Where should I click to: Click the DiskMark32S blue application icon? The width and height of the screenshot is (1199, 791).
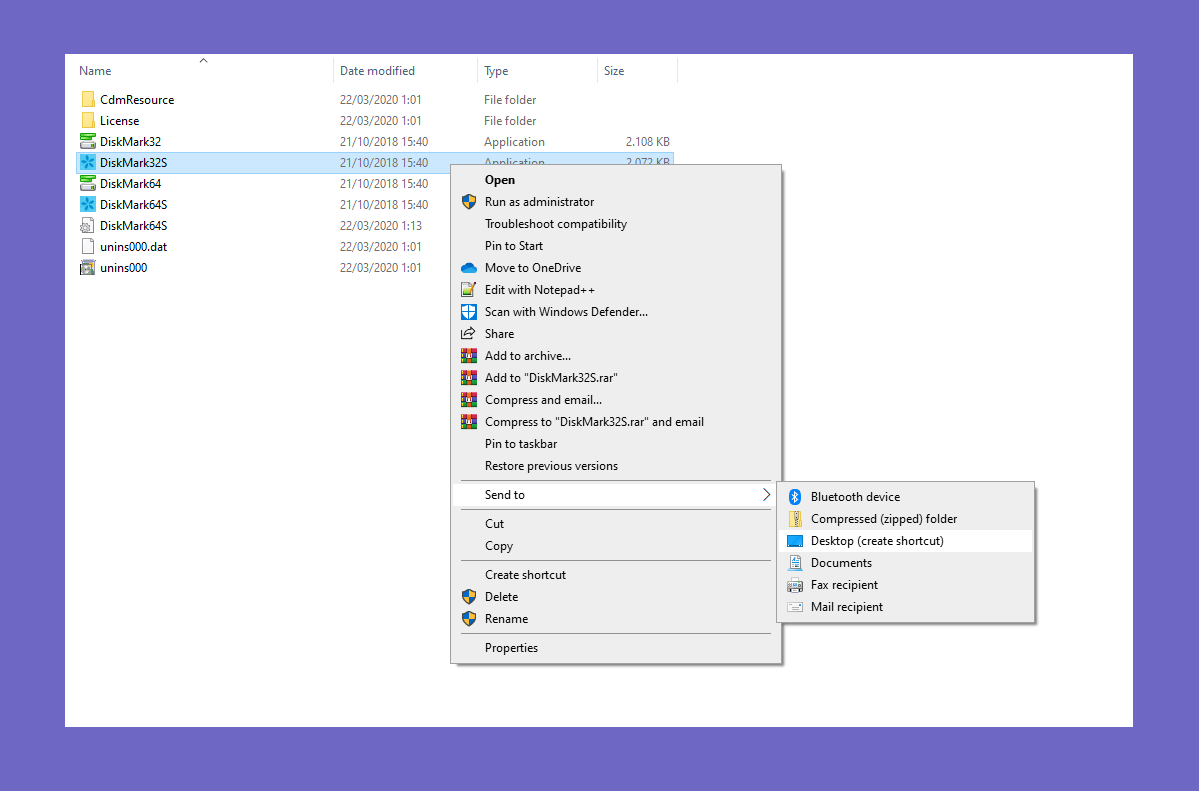88,162
